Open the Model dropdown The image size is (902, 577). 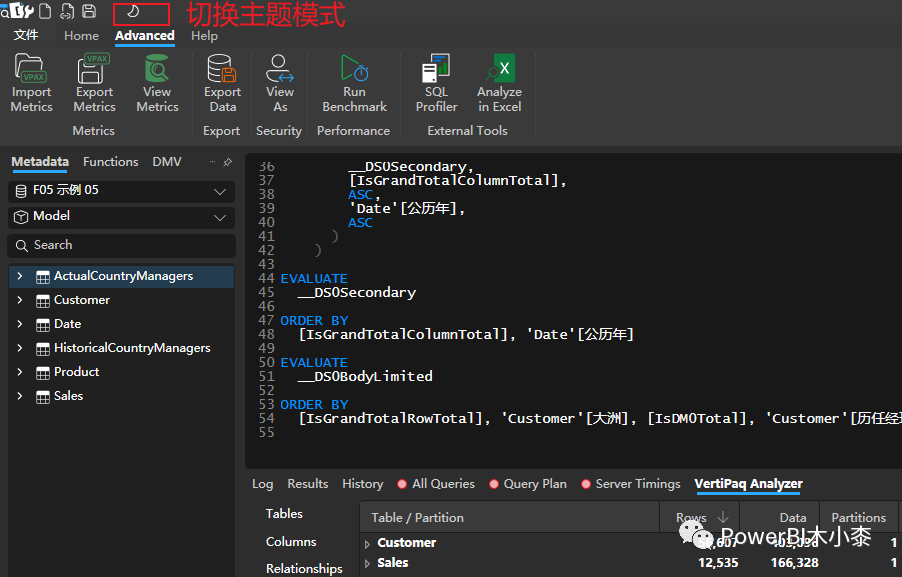tap(220, 217)
